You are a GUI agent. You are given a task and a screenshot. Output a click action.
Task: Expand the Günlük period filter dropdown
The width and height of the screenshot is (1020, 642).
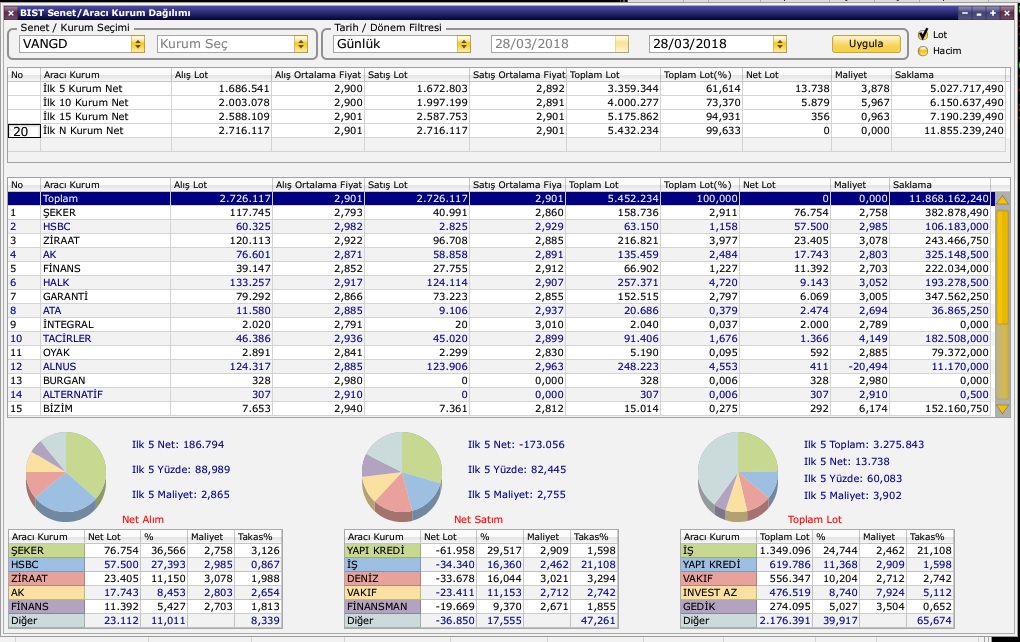[463, 44]
